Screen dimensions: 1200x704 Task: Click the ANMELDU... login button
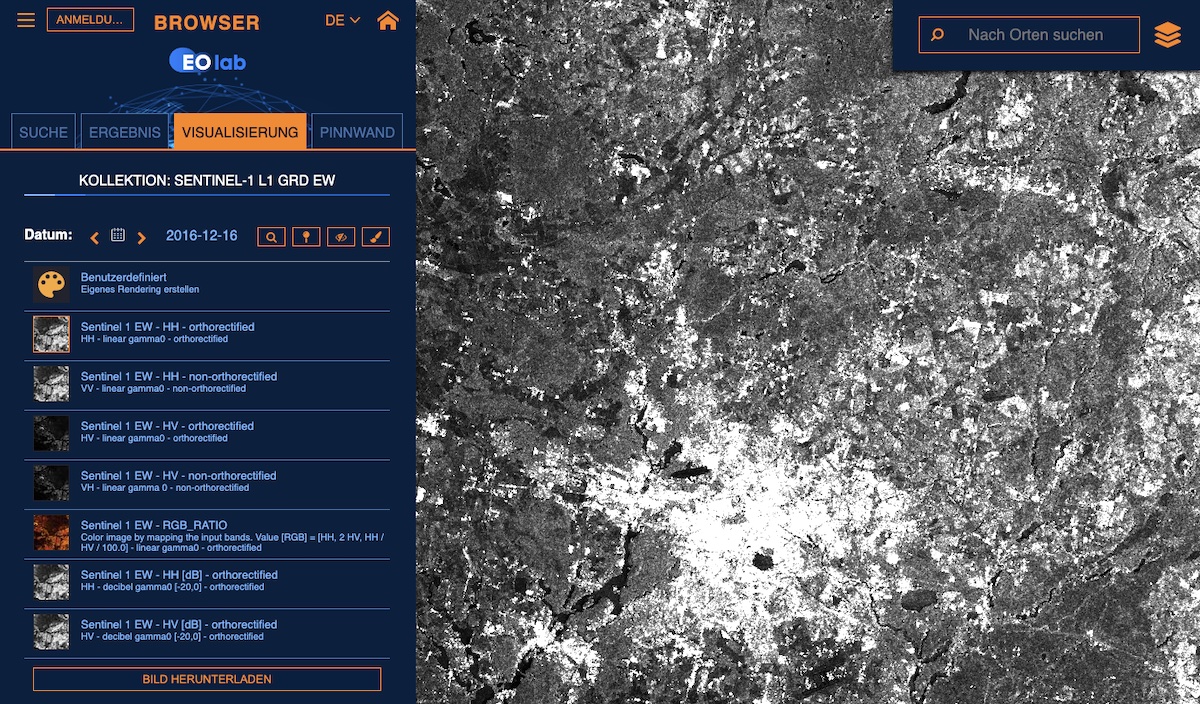(90, 20)
